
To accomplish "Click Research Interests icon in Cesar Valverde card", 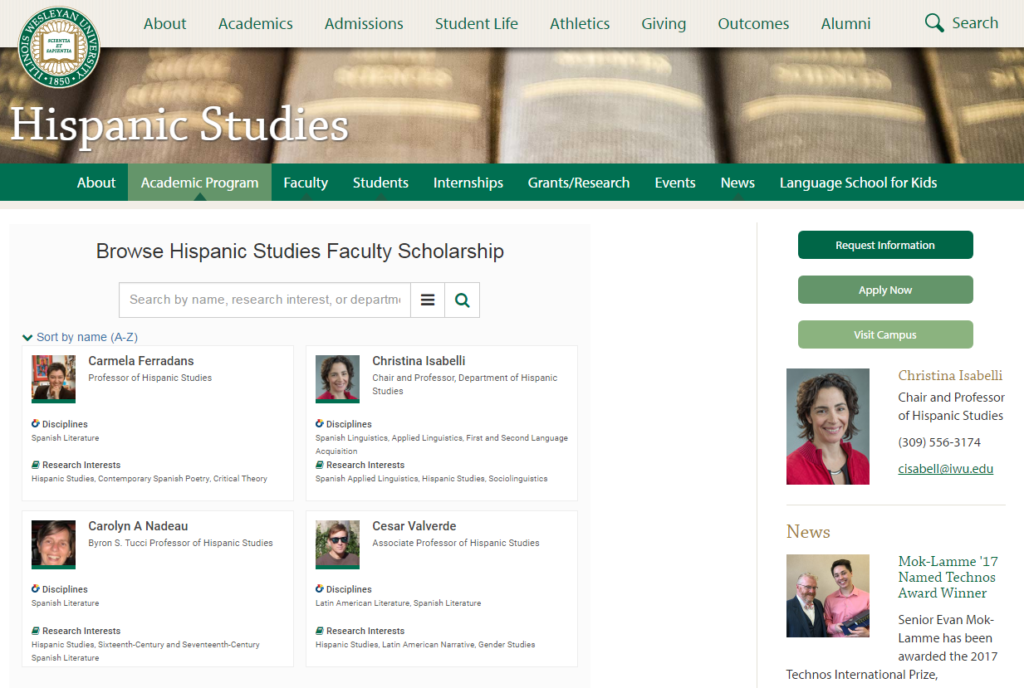I will pyautogui.click(x=319, y=631).
